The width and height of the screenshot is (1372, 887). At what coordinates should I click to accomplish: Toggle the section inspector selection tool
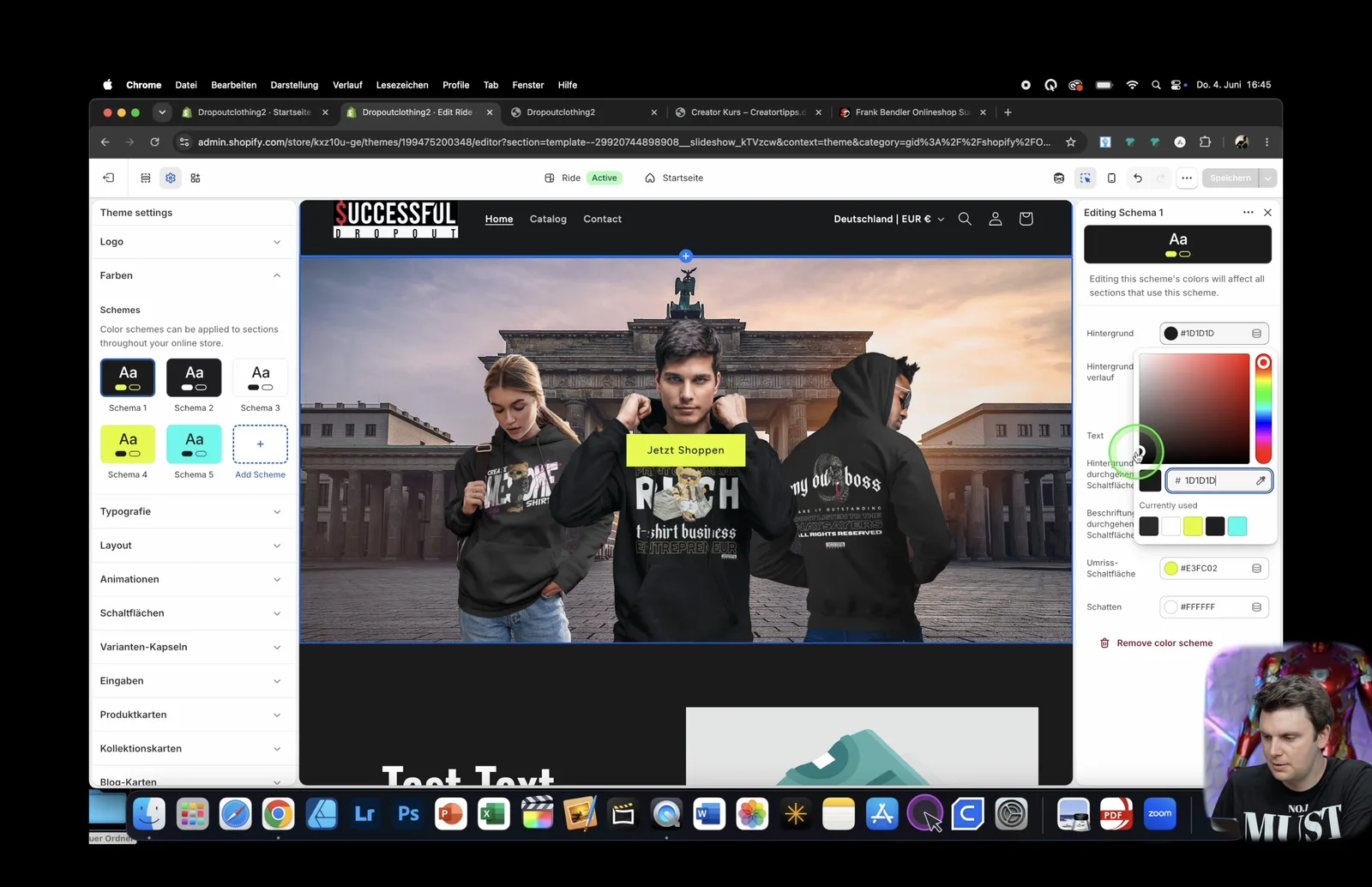[1086, 178]
